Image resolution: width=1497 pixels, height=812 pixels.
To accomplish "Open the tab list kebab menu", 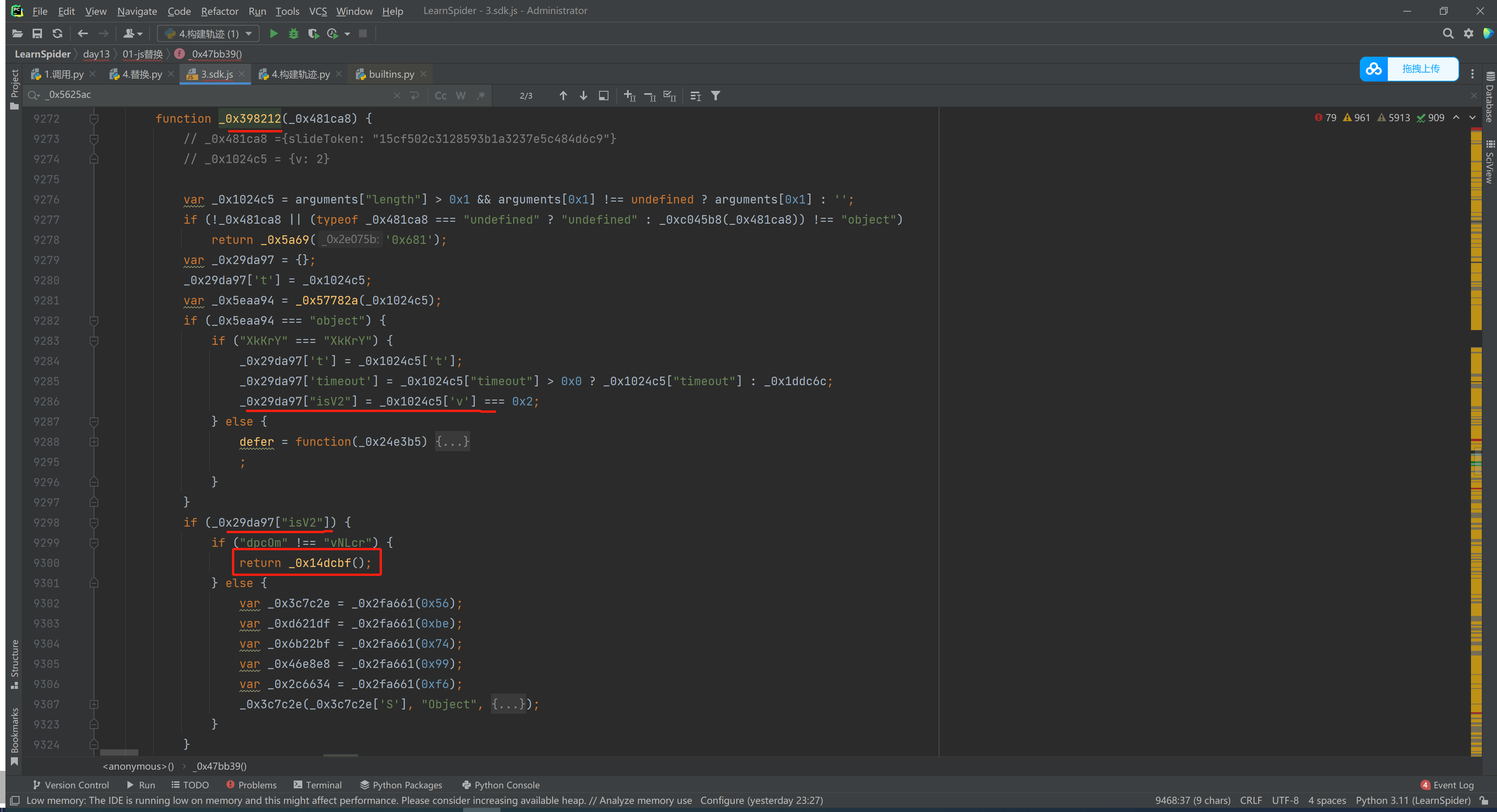I will (x=1472, y=74).
